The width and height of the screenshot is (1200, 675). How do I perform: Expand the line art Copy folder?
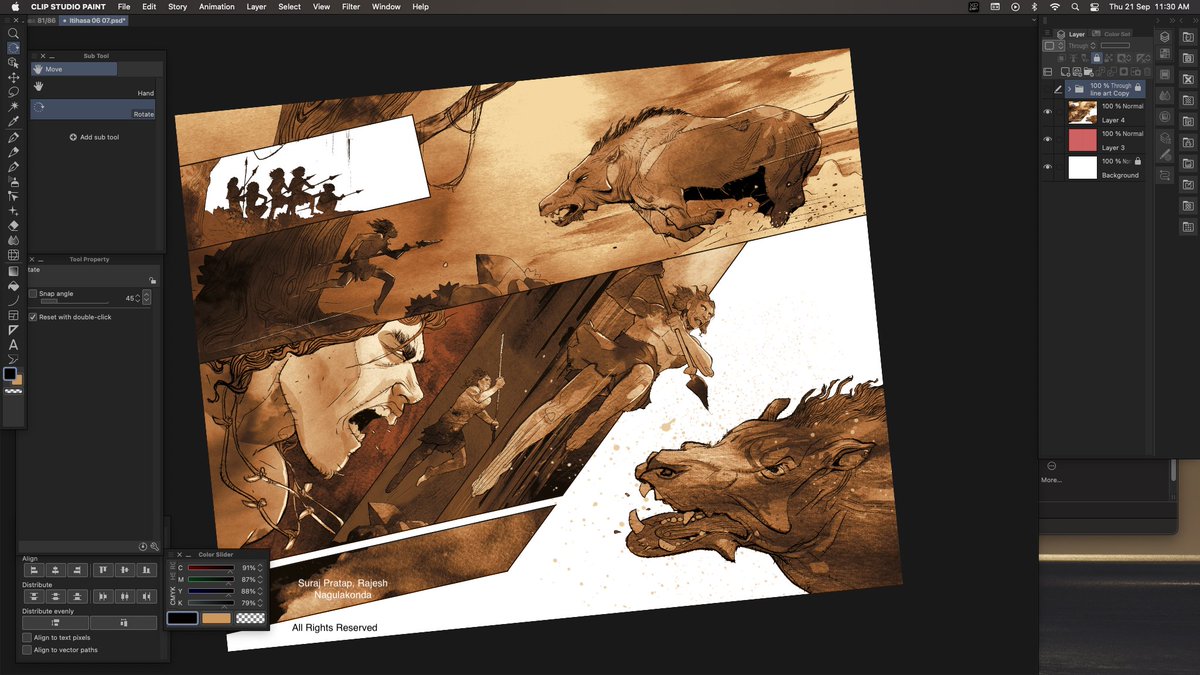coord(1070,89)
